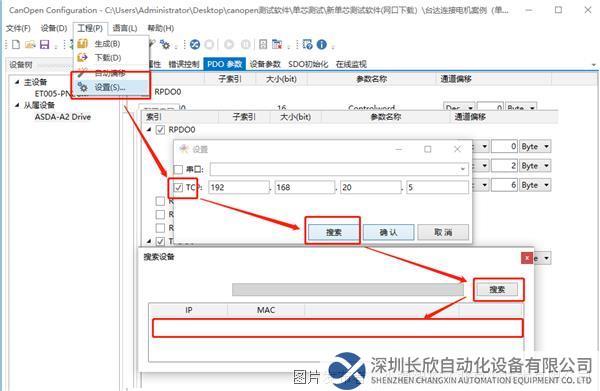The height and width of the screenshot is (391, 600).
Task: Click IP field containing 168
Action: click(x=305, y=187)
